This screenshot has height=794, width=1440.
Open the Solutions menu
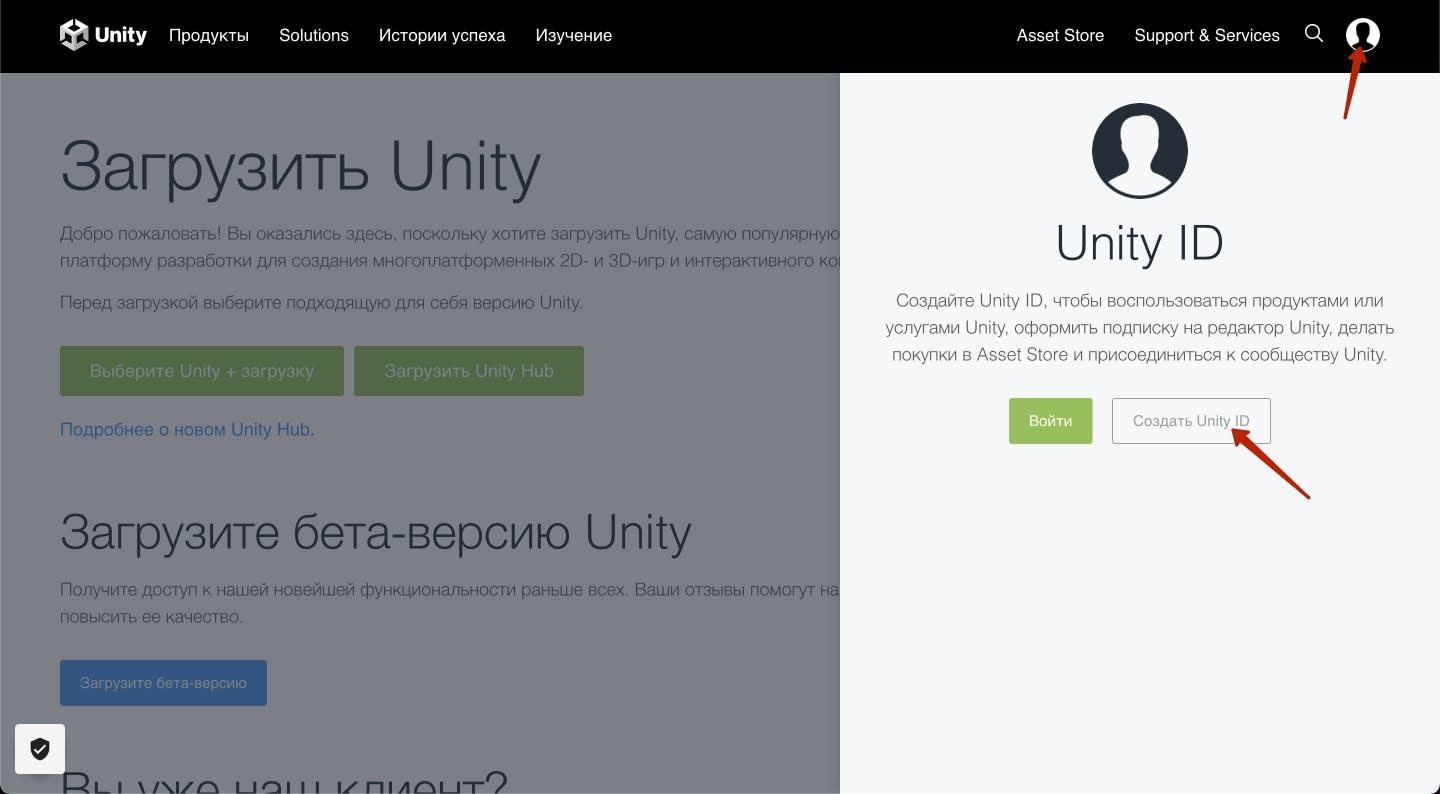(314, 36)
